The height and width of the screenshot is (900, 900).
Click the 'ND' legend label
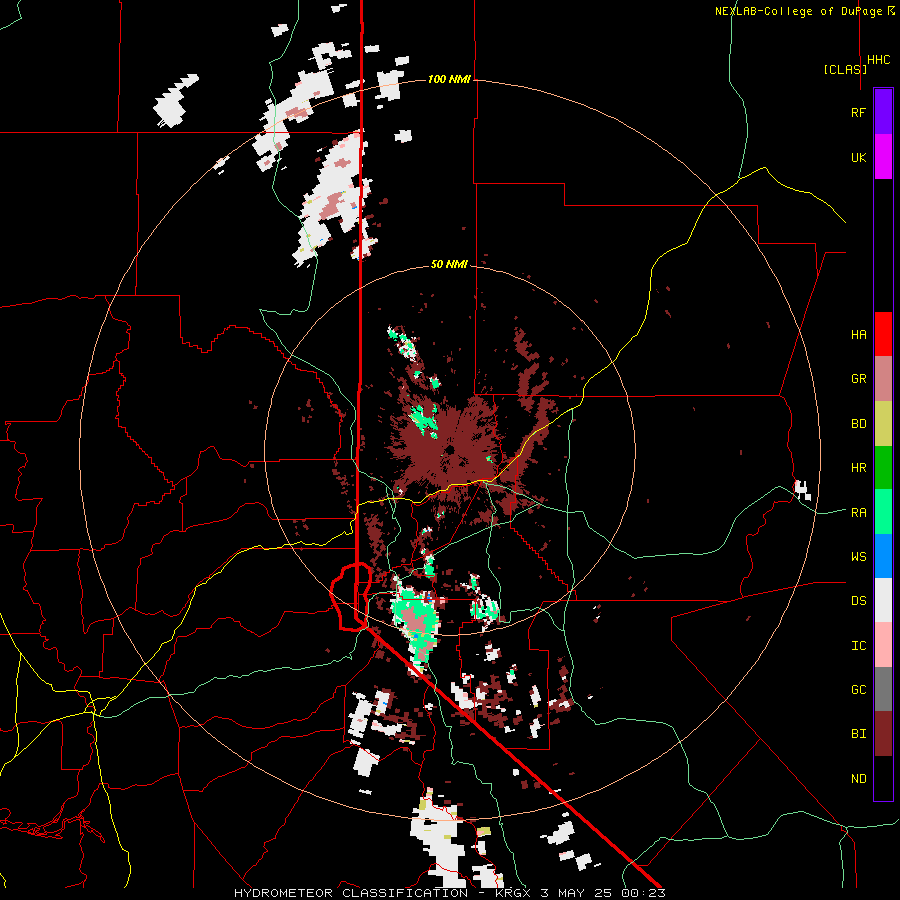point(858,779)
